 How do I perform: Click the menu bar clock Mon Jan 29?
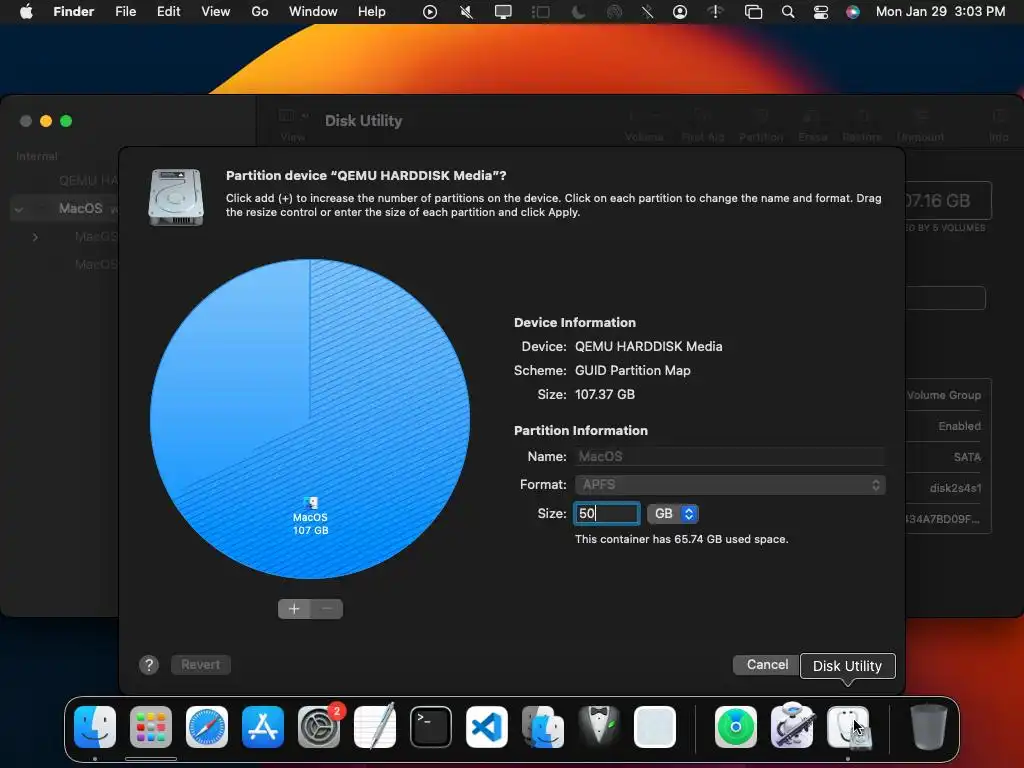click(940, 12)
